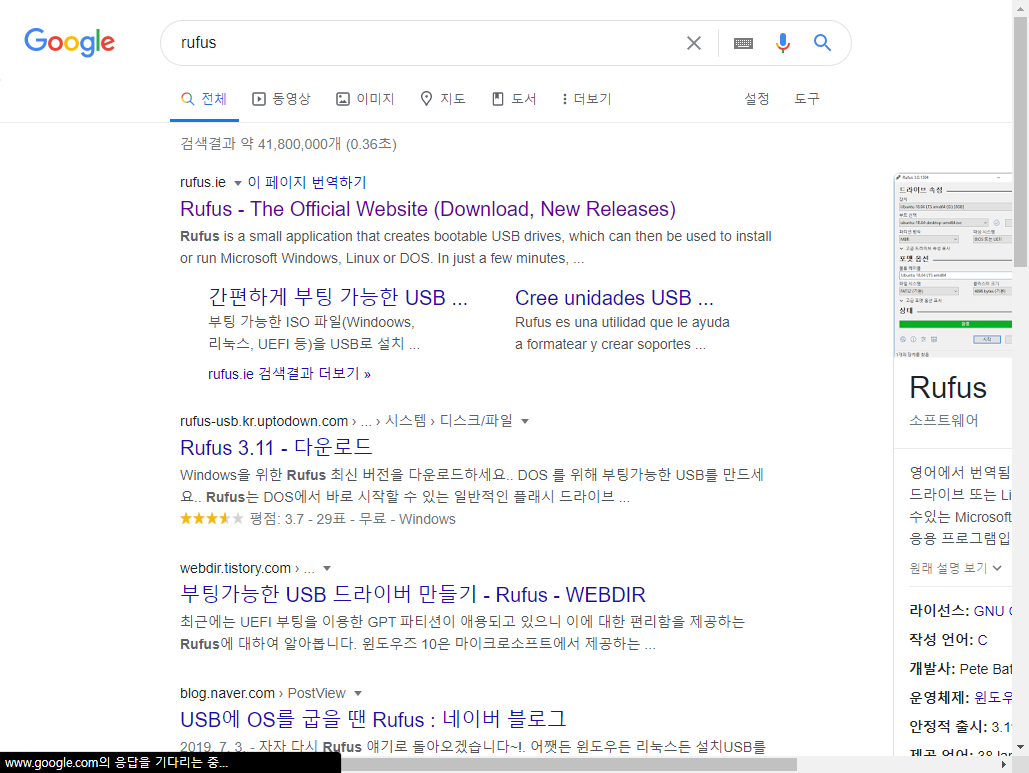
Task: Click the Rufus knowledge panel title
Action: (948, 388)
